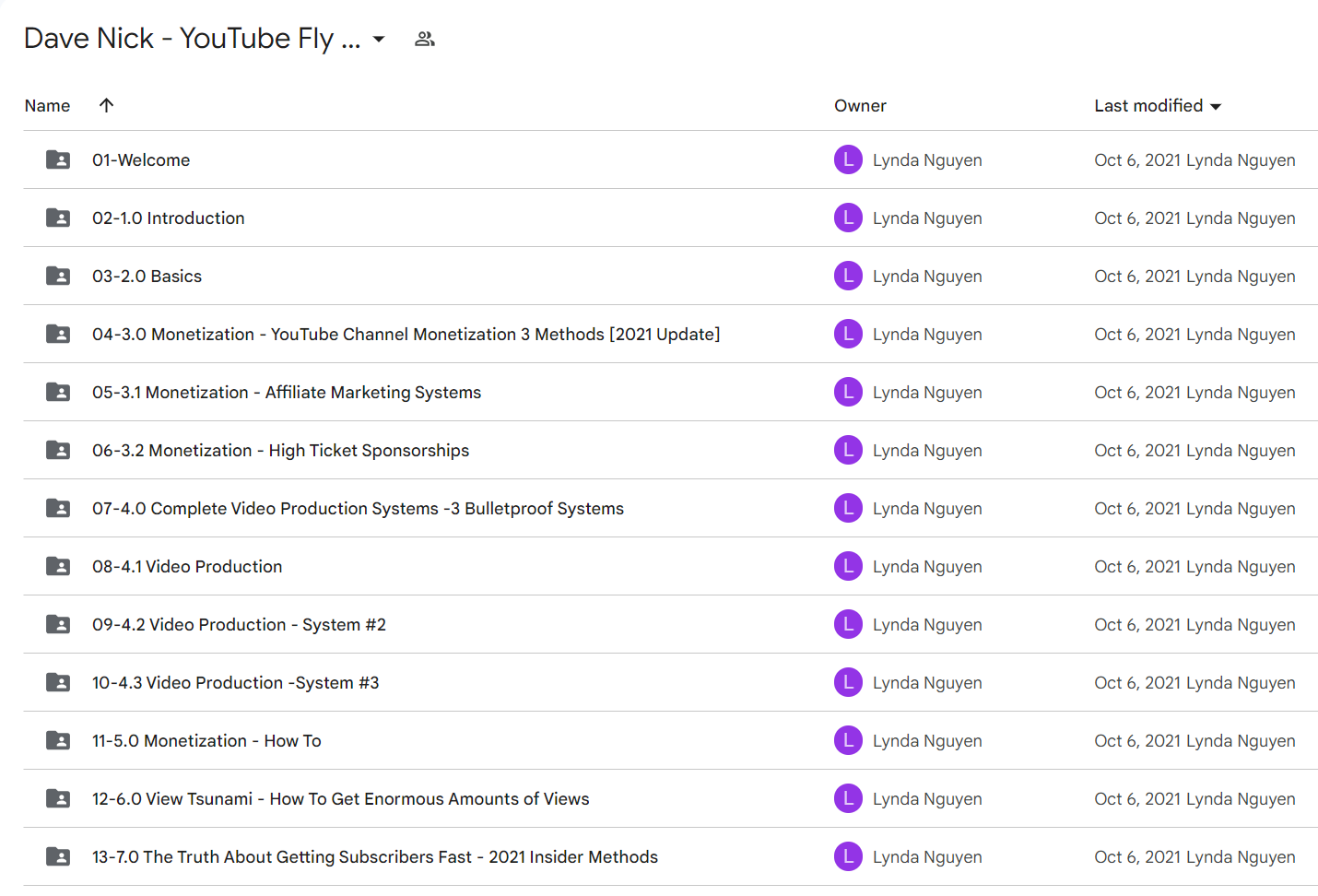Open the 02-1.0 Introduction folder name

[x=169, y=218]
